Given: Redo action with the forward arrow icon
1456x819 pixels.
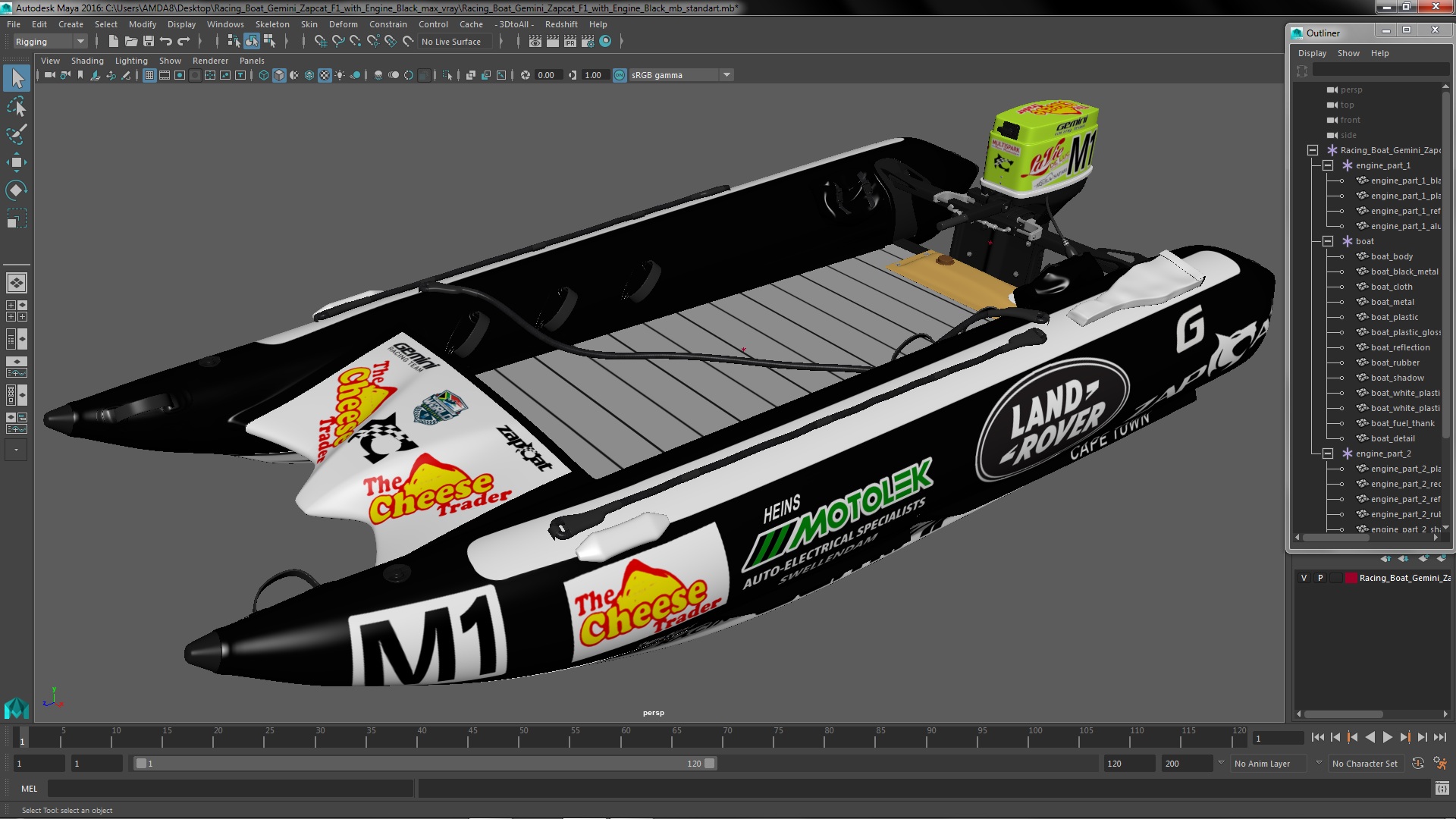Looking at the screenshot, I should click(184, 42).
